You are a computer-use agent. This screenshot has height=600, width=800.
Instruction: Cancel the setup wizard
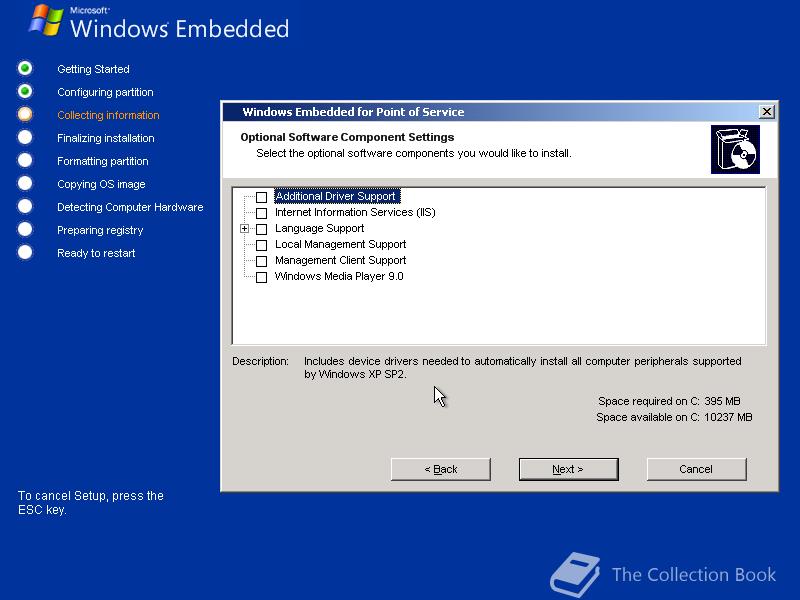click(x=696, y=469)
